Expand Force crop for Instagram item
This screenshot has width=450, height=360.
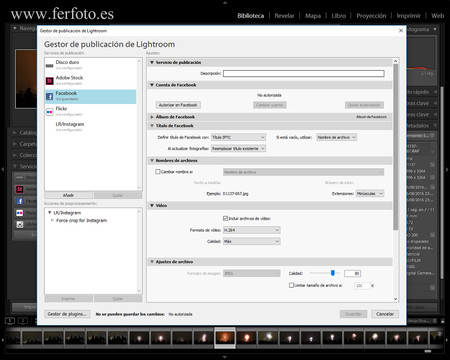click(52, 220)
